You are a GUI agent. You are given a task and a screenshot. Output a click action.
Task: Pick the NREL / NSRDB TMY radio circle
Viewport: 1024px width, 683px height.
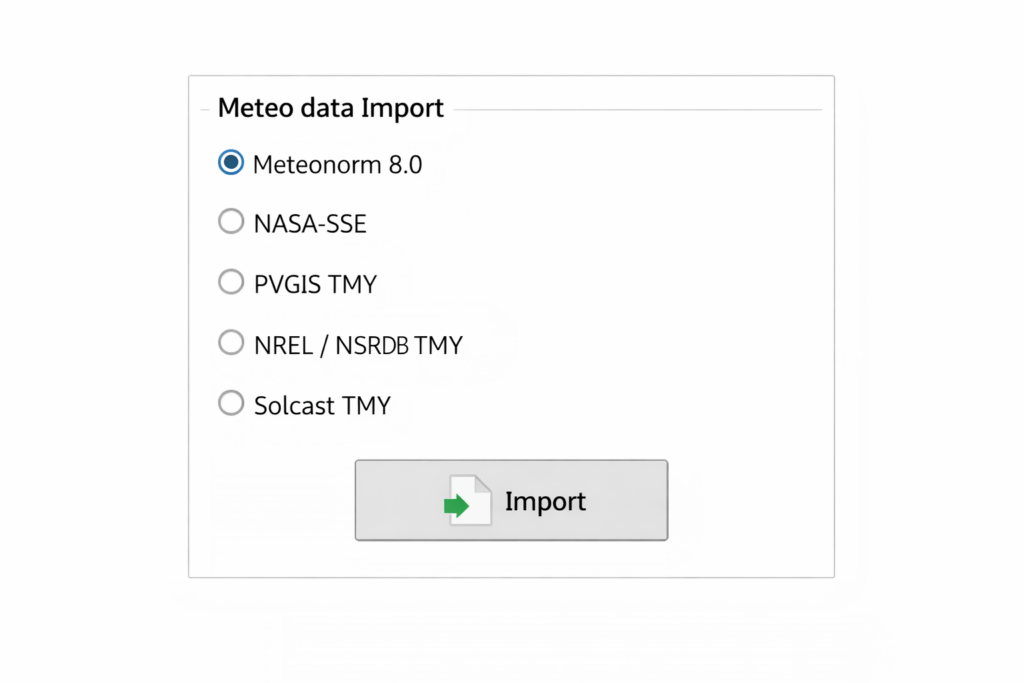tap(231, 344)
